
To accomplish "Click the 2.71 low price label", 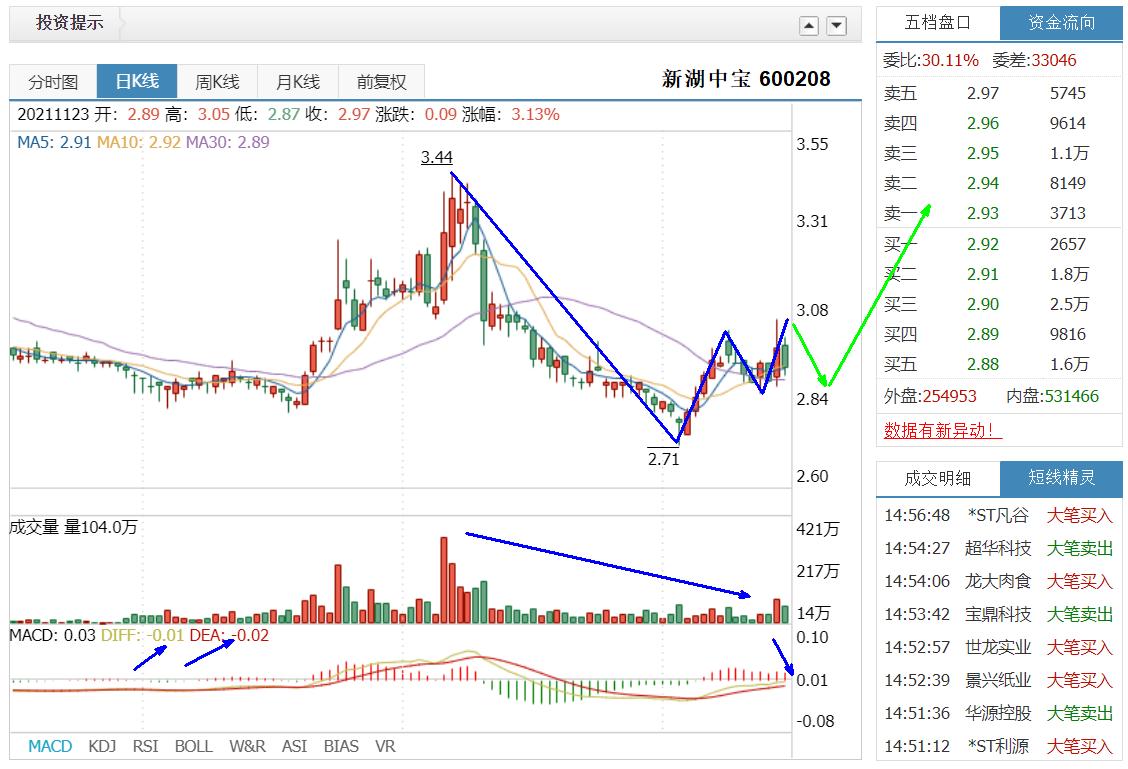I will pyautogui.click(x=663, y=458).
